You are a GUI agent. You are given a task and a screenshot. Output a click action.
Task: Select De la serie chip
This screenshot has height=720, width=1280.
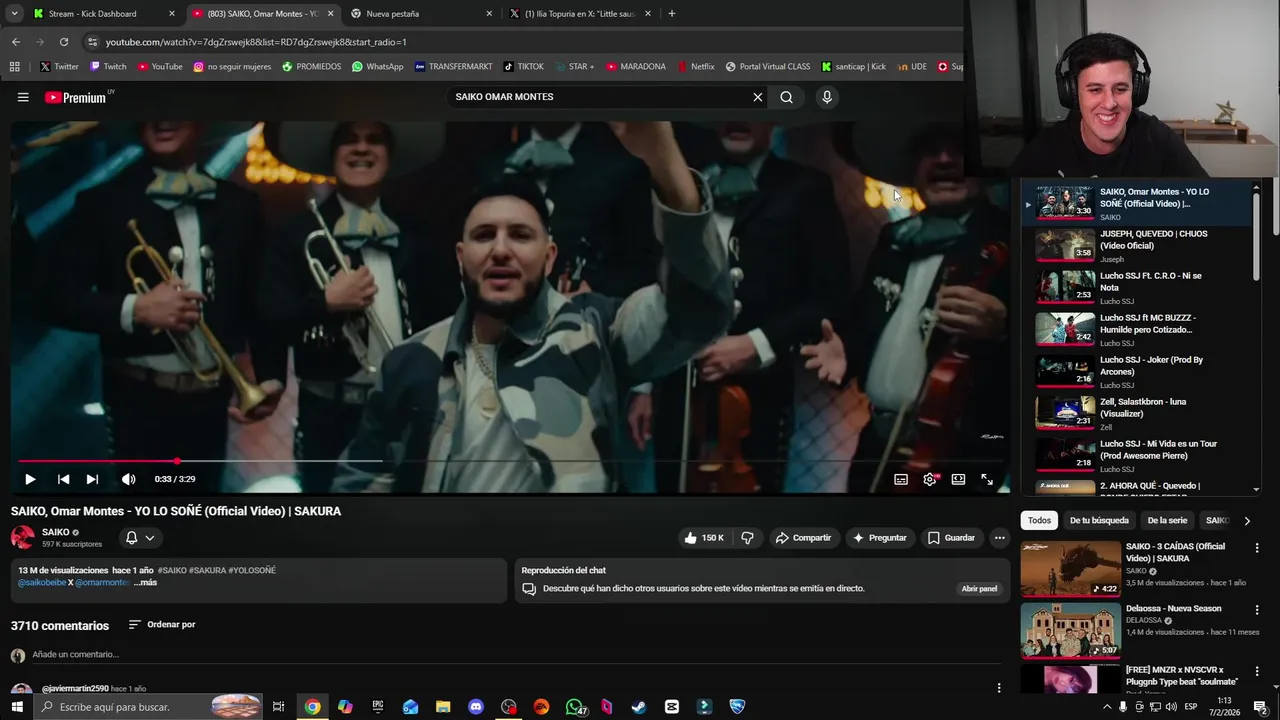[1167, 520]
